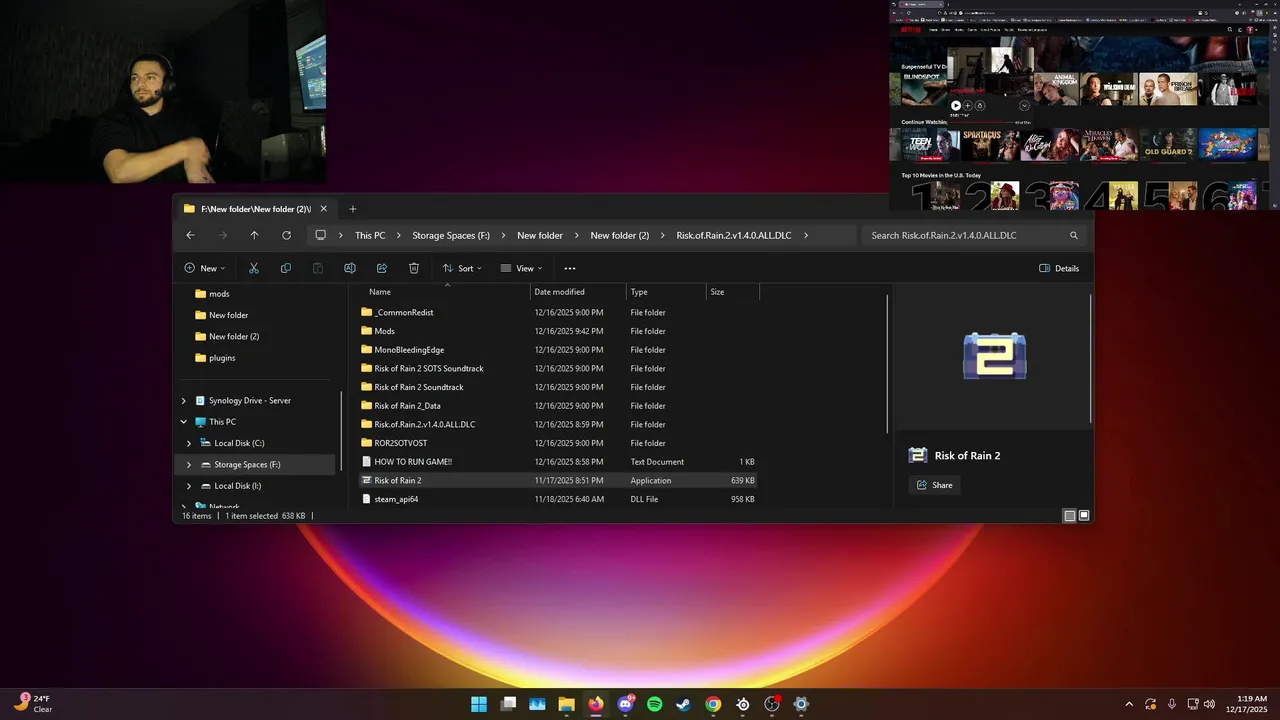Open Steam from the taskbar
The image size is (1280, 720).
[x=684, y=704]
